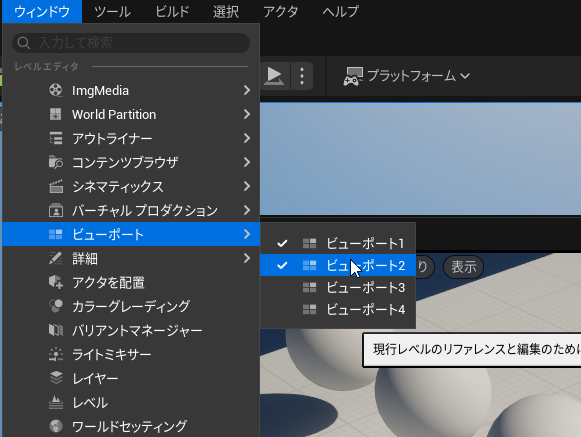Screen dimensions: 581x437
Task: Expand the バーチャル プロダクション submenu arrow
Action: pos(247,210)
